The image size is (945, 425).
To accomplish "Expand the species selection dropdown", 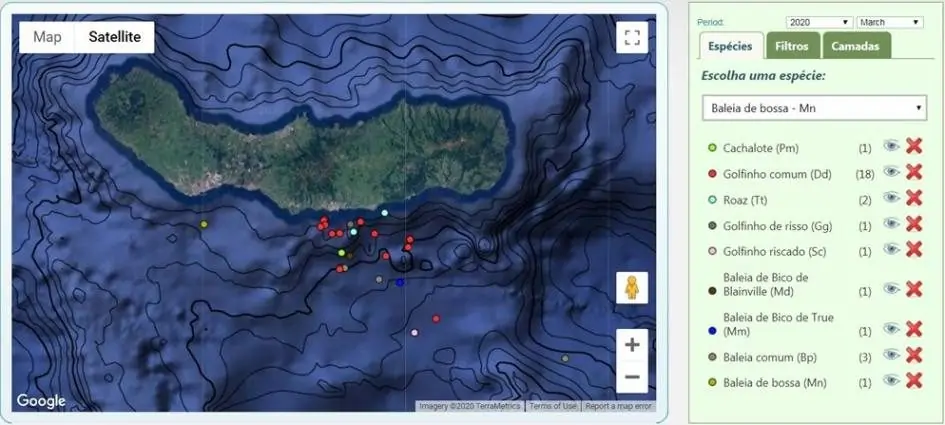I will click(813, 107).
